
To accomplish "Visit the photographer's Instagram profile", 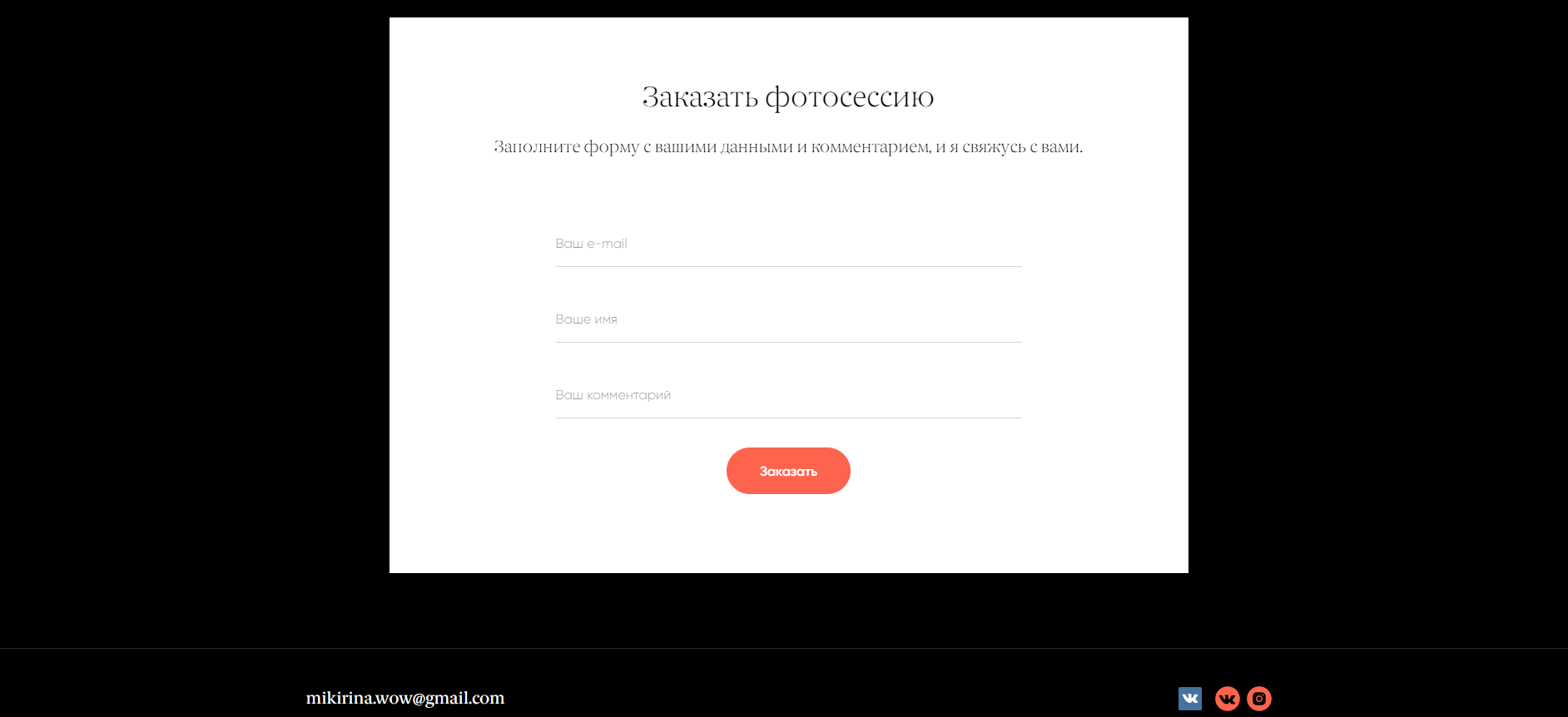I will click(1259, 699).
